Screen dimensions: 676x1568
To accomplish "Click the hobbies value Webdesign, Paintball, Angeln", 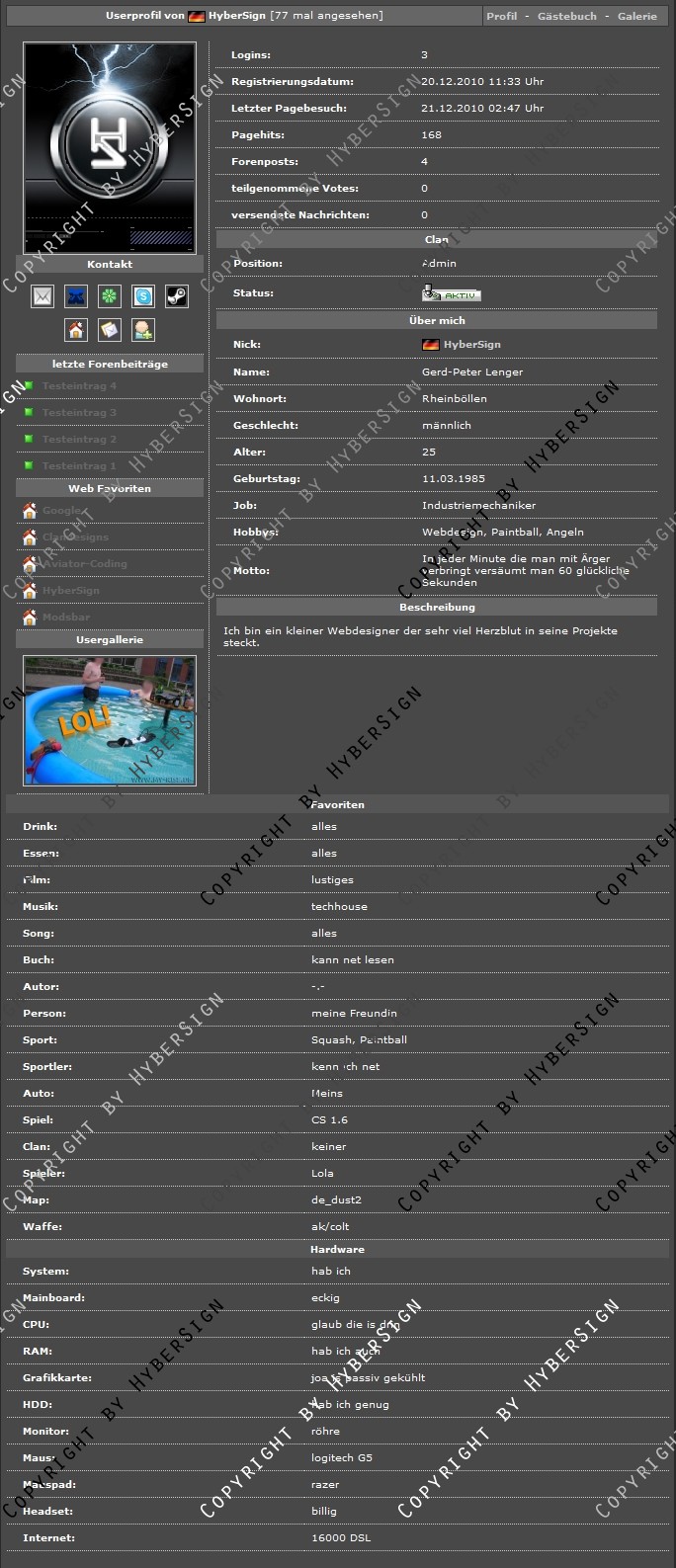I will (503, 532).
